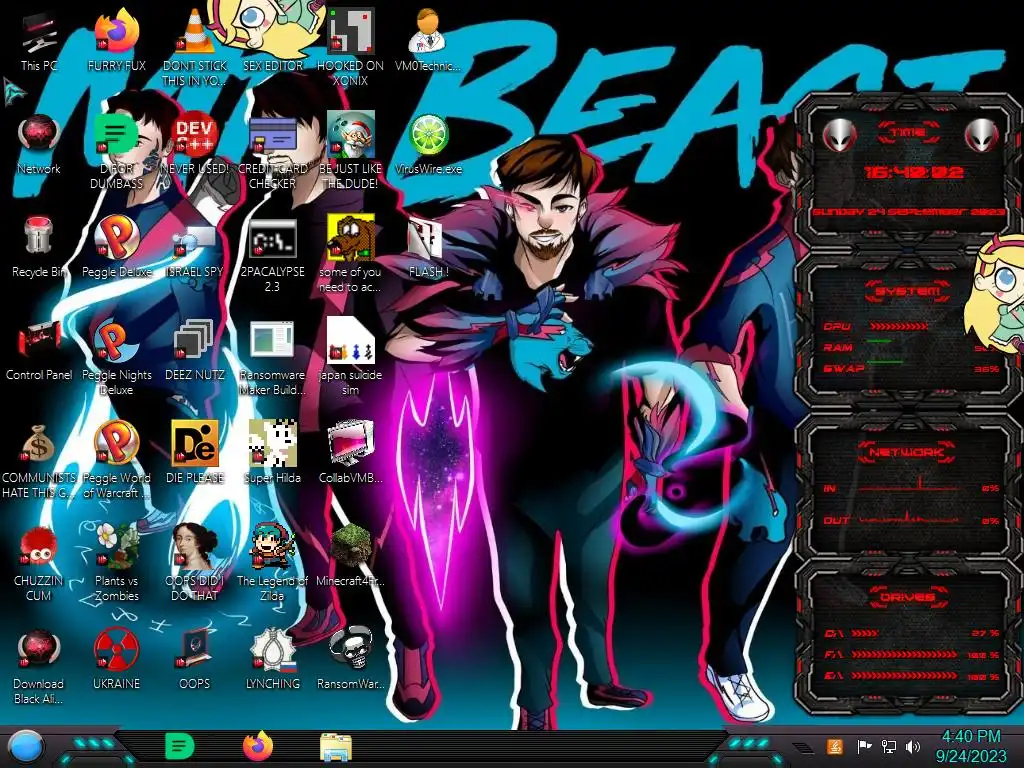
Task: Open DEEZ NUTZ shortcut
Action: 195,351
